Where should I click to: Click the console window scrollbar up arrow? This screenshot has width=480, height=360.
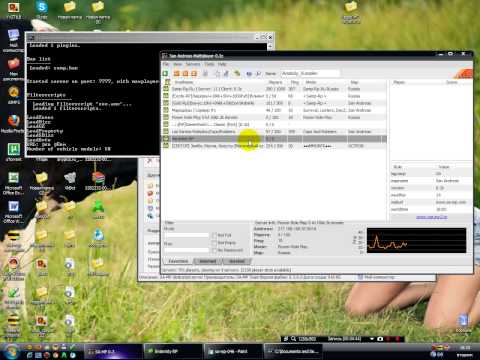[x=270, y=46]
